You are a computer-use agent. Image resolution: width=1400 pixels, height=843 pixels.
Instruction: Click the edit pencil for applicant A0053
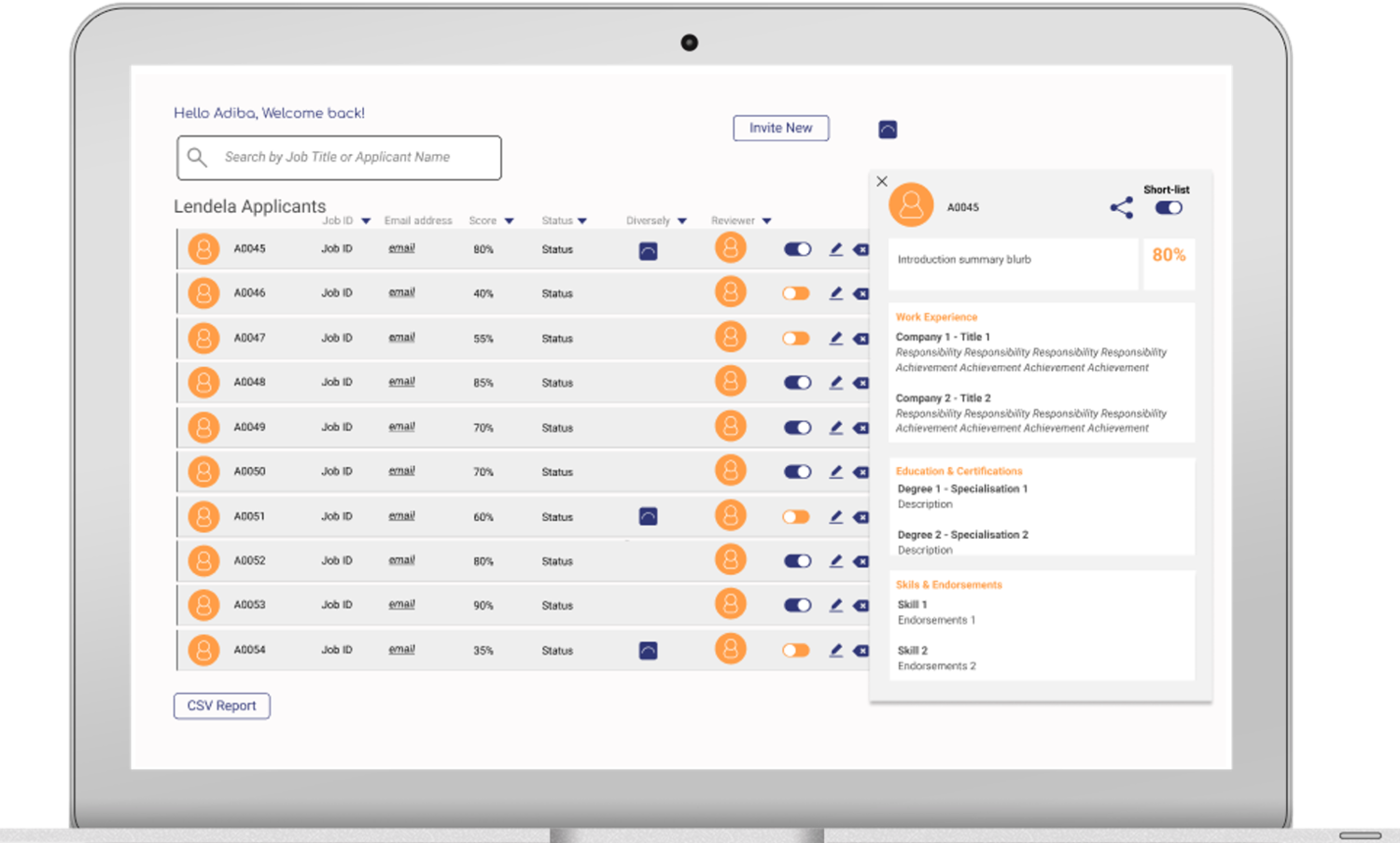[x=835, y=605]
